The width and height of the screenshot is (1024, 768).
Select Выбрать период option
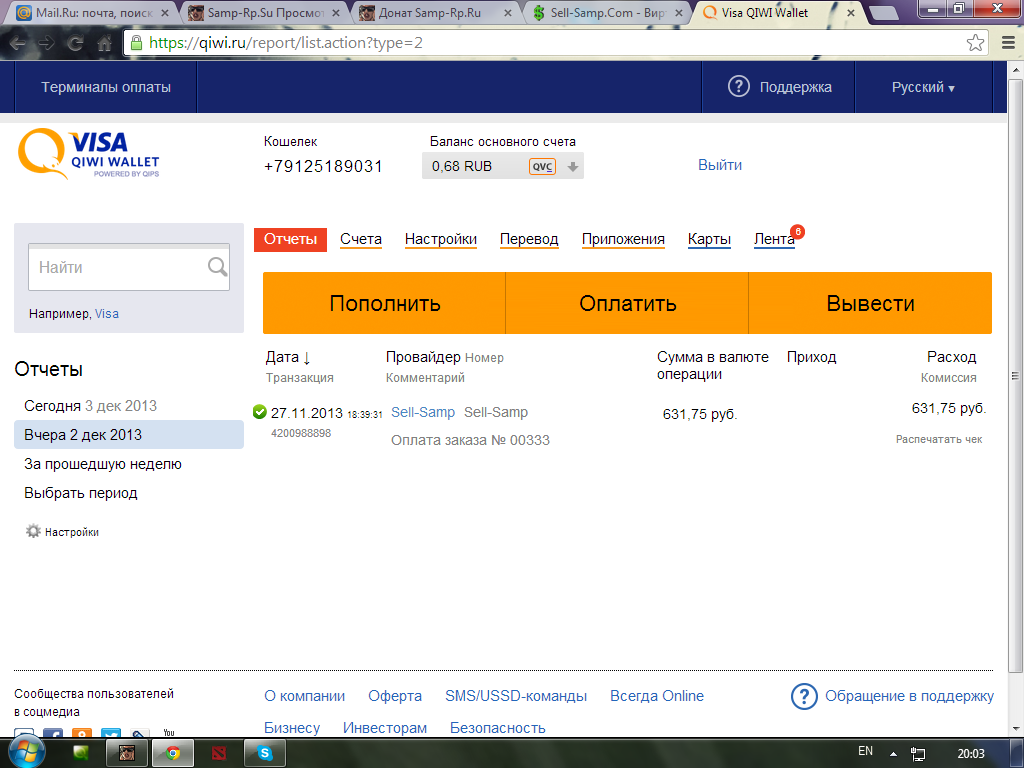pyautogui.click(x=80, y=493)
